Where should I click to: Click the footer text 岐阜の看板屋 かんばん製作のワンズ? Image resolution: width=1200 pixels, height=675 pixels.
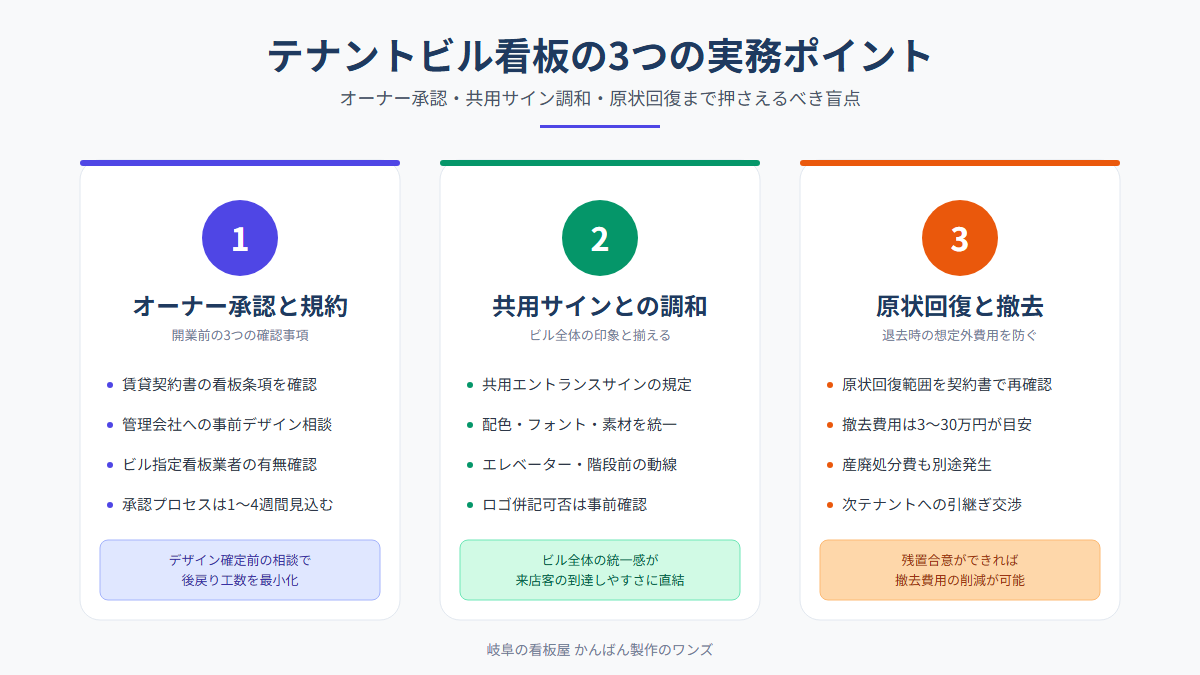pos(600,649)
